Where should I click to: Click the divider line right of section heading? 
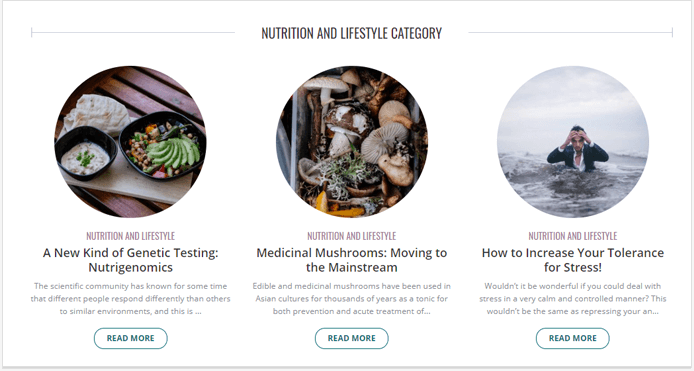(571, 32)
